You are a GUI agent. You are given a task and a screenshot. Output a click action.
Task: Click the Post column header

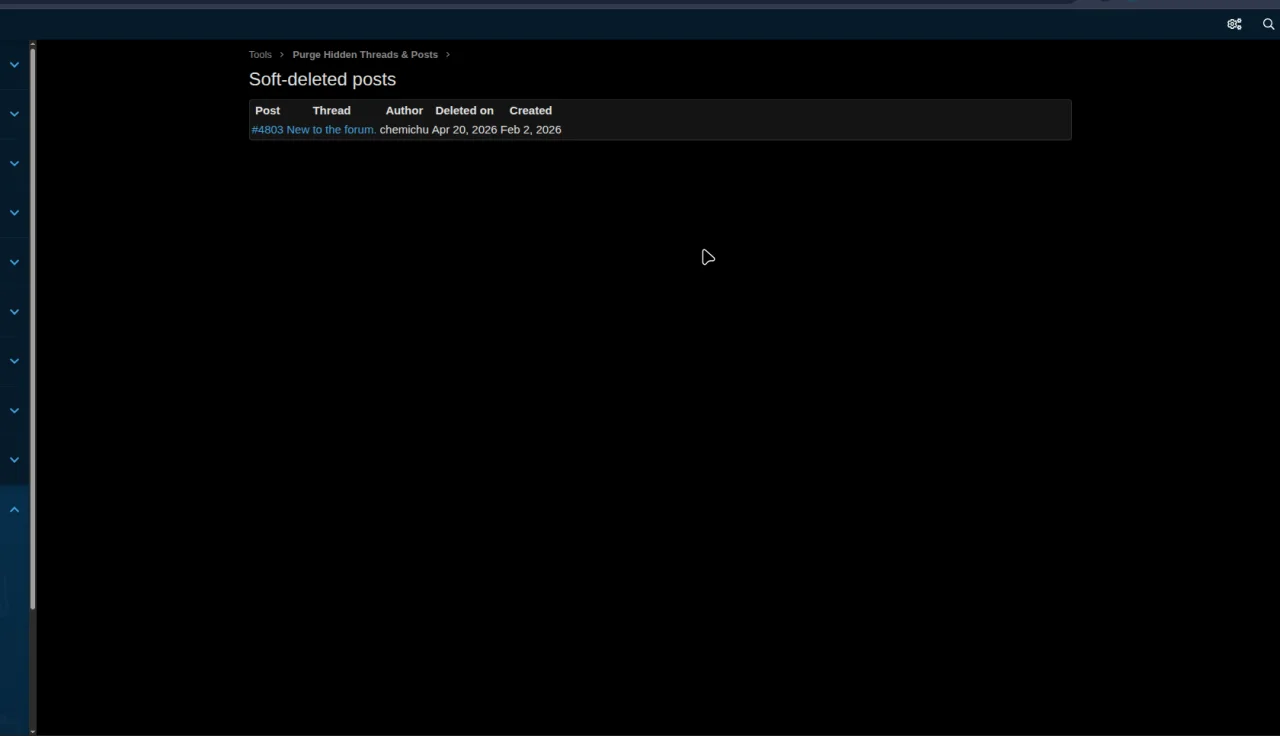(x=267, y=110)
